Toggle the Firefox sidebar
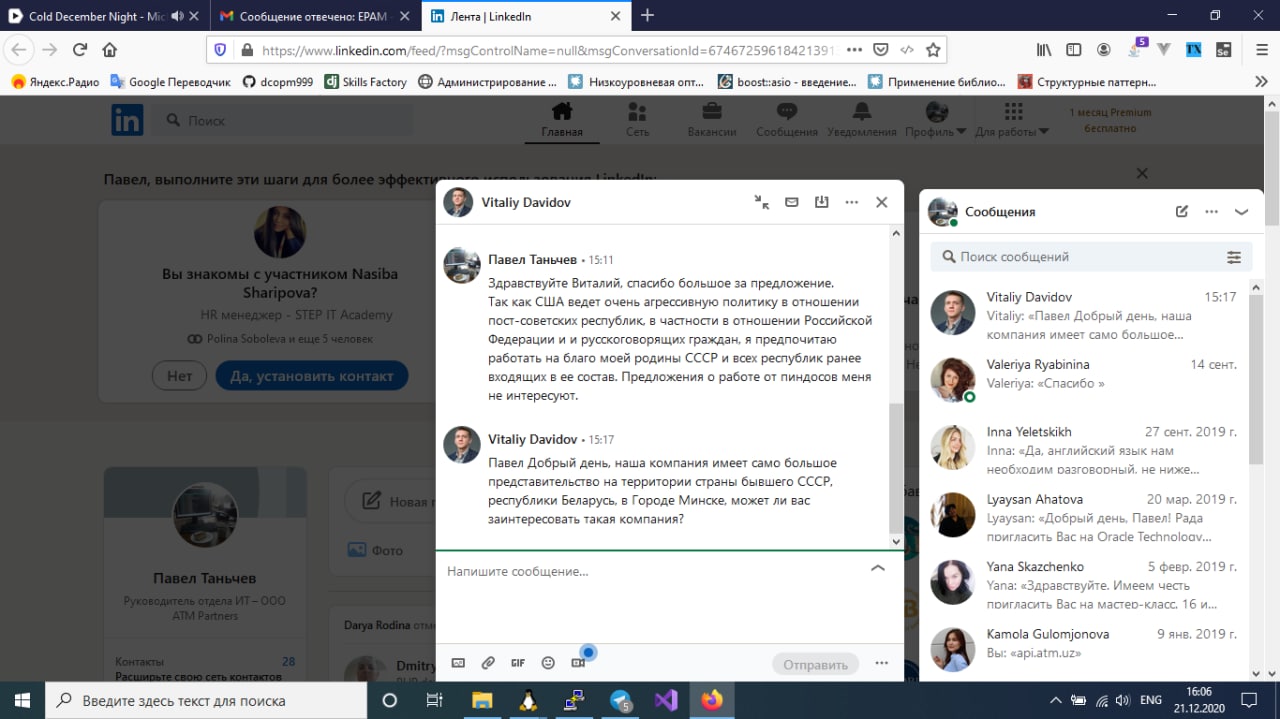The width and height of the screenshot is (1280, 719). tap(1073, 50)
